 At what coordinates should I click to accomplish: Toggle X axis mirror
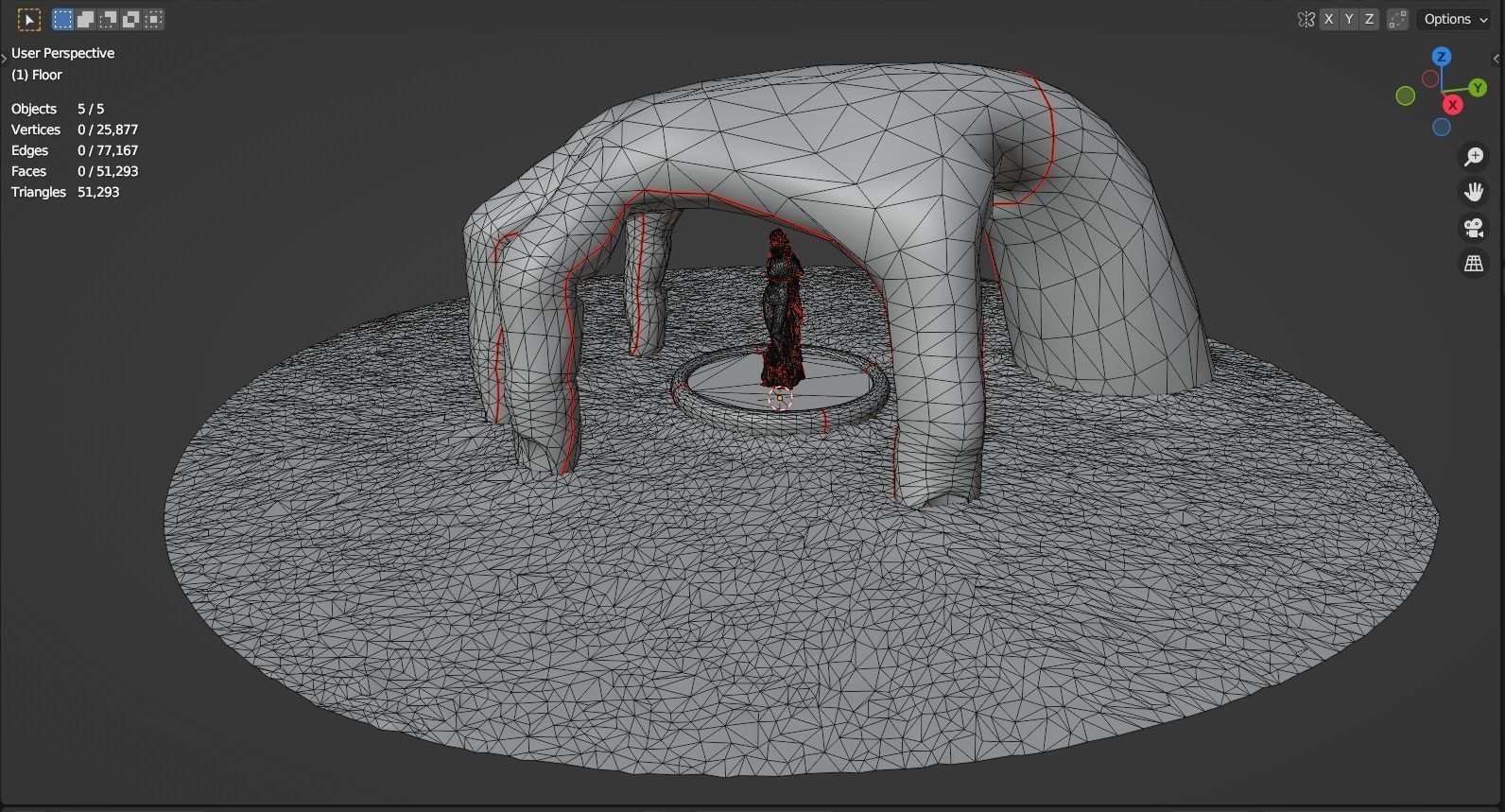point(1329,19)
